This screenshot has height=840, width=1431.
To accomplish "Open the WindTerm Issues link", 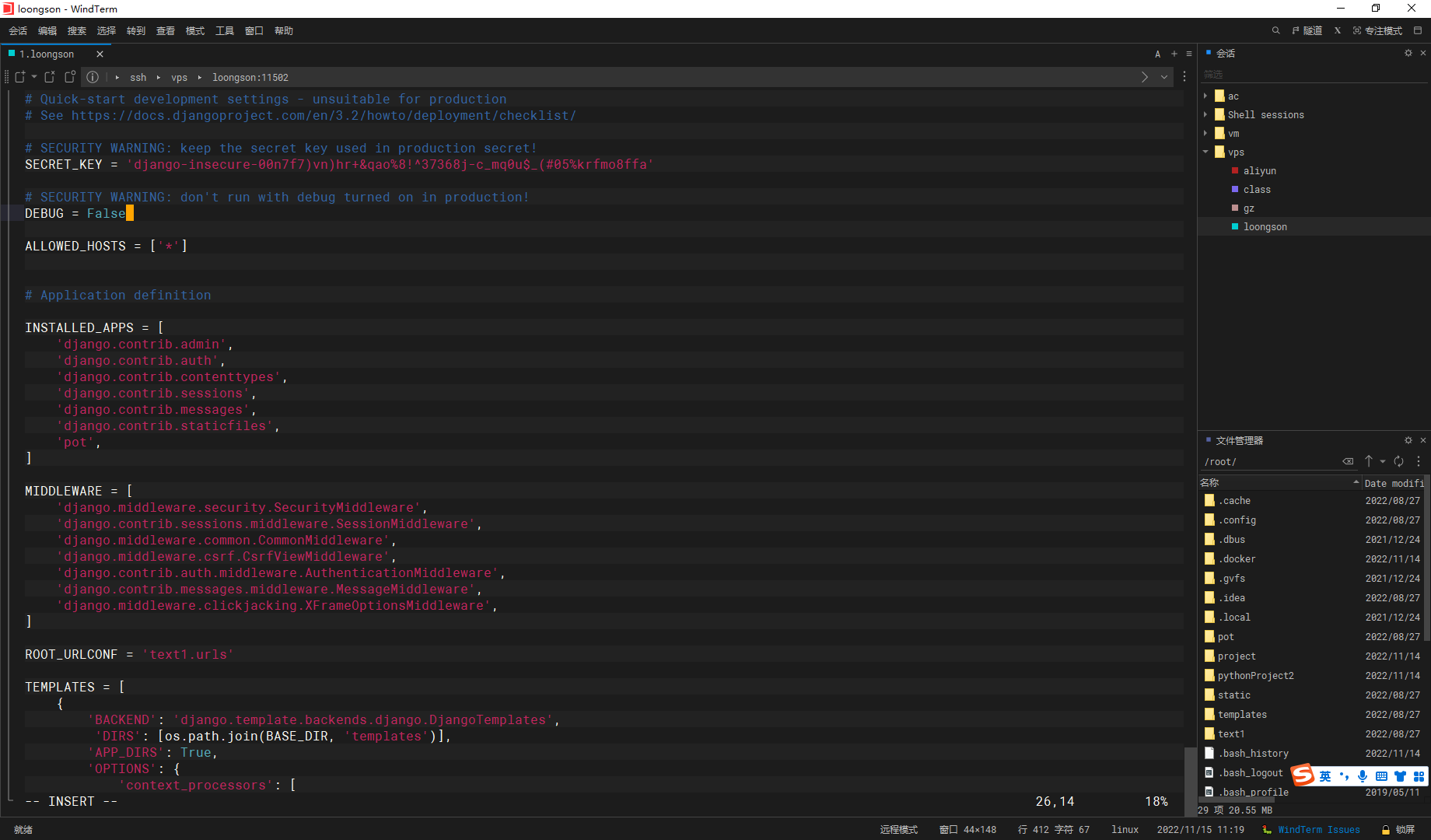I will coord(1318,830).
